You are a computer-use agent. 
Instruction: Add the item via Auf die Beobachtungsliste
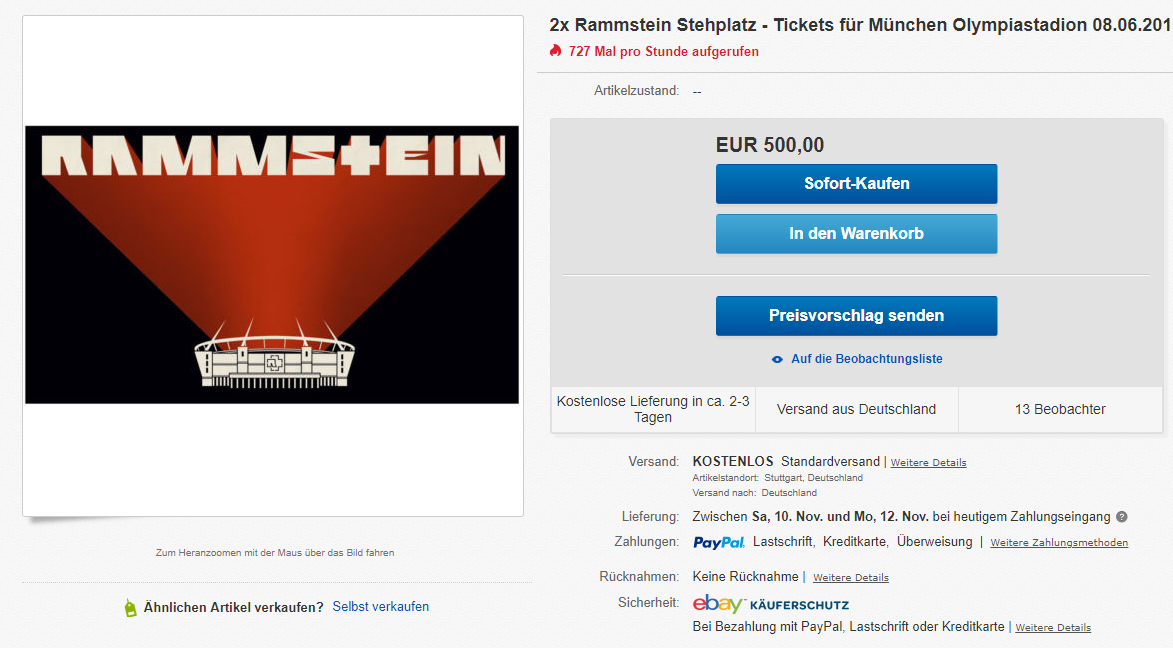pyautogui.click(x=866, y=359)
